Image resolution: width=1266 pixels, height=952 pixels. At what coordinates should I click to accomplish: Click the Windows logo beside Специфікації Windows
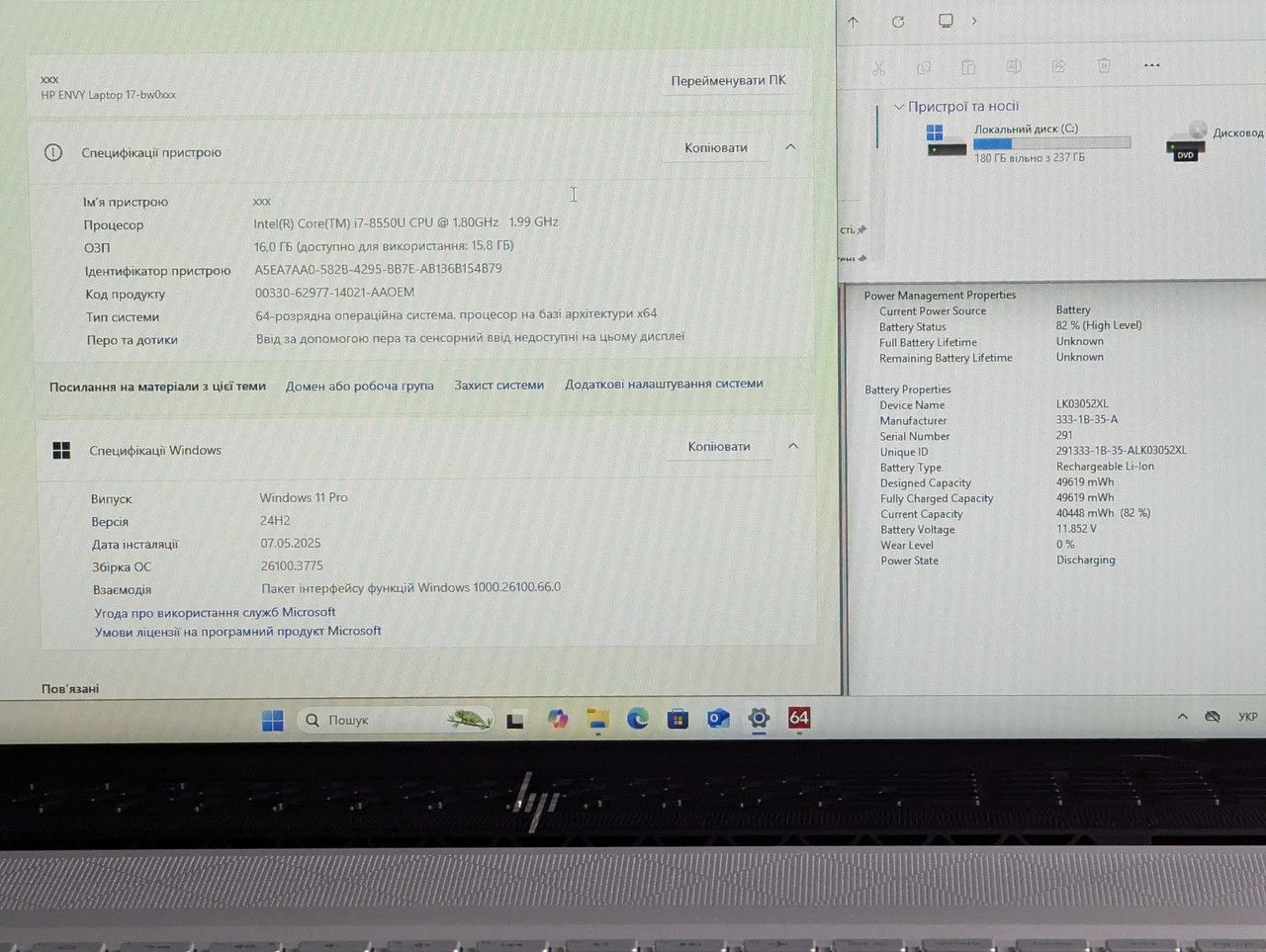coord(61,451)
